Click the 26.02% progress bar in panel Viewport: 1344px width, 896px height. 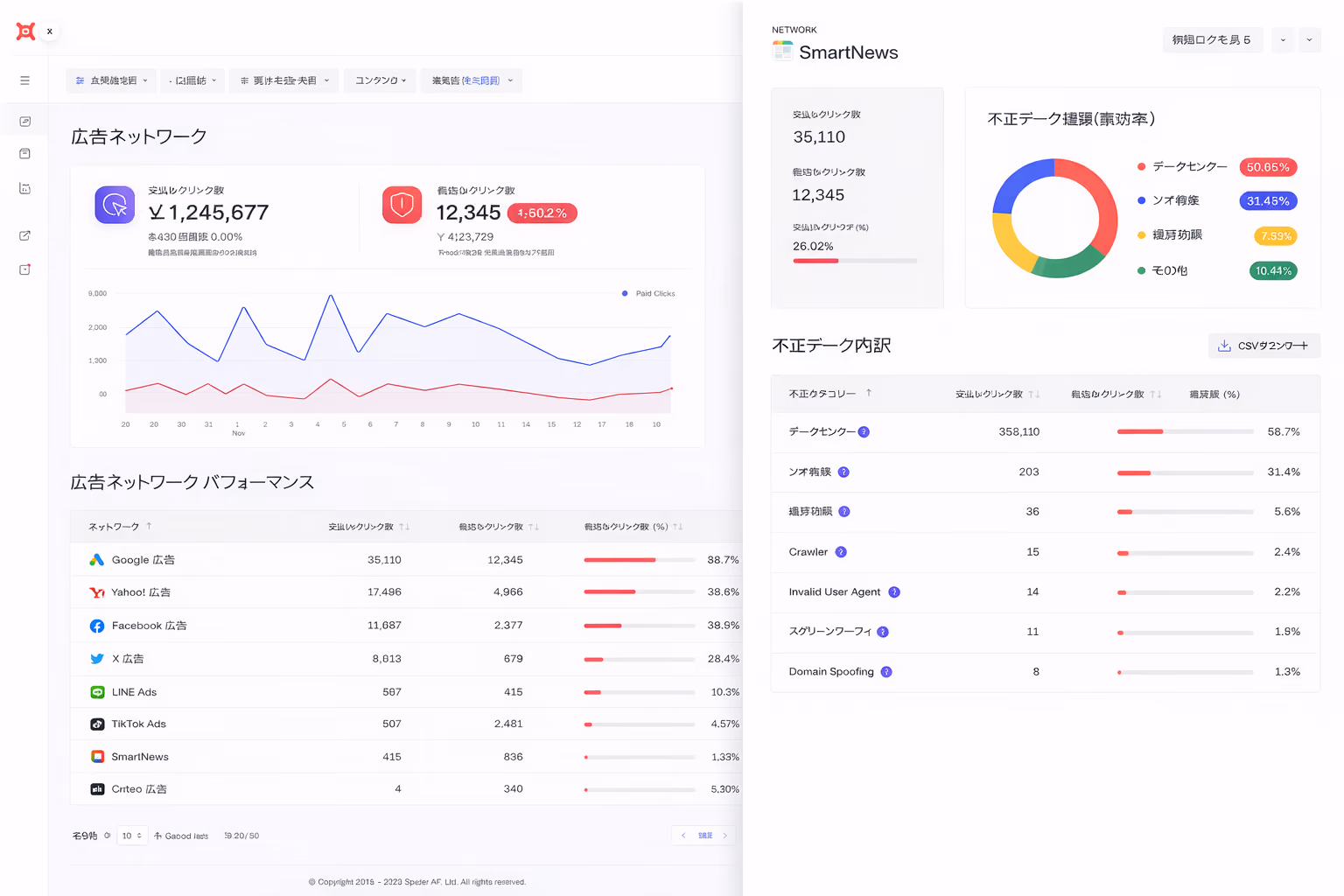point(855,261)
